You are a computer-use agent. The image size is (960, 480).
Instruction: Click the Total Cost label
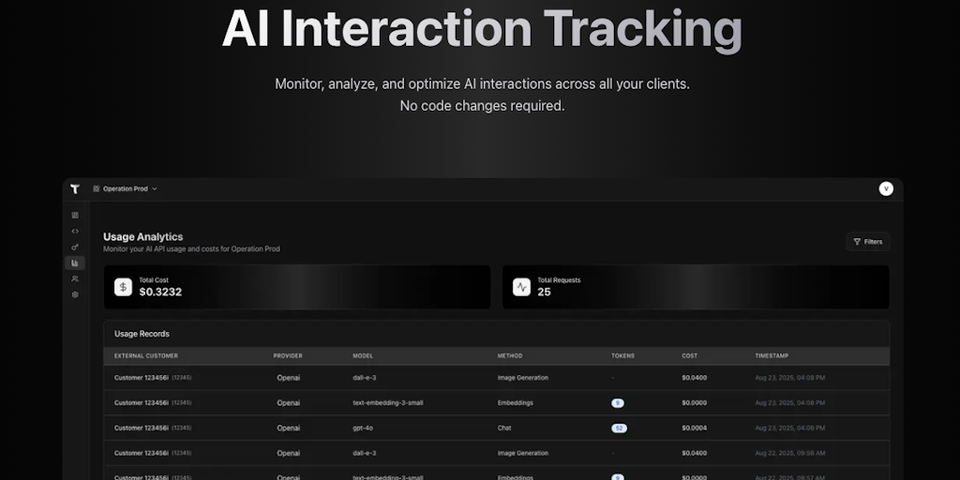point(154,280)
